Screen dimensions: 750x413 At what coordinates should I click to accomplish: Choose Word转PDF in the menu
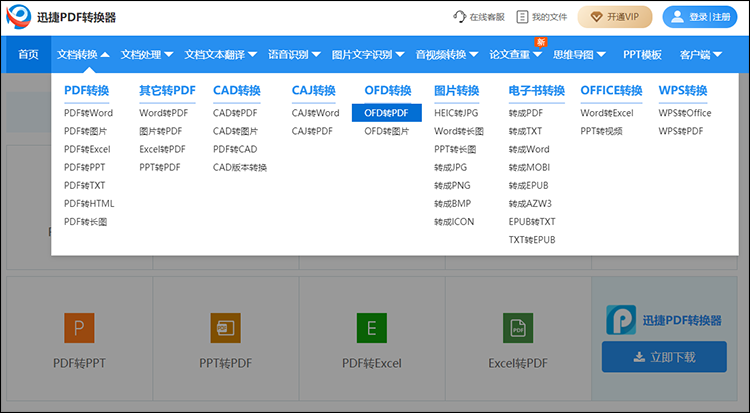tap(164, 113)
